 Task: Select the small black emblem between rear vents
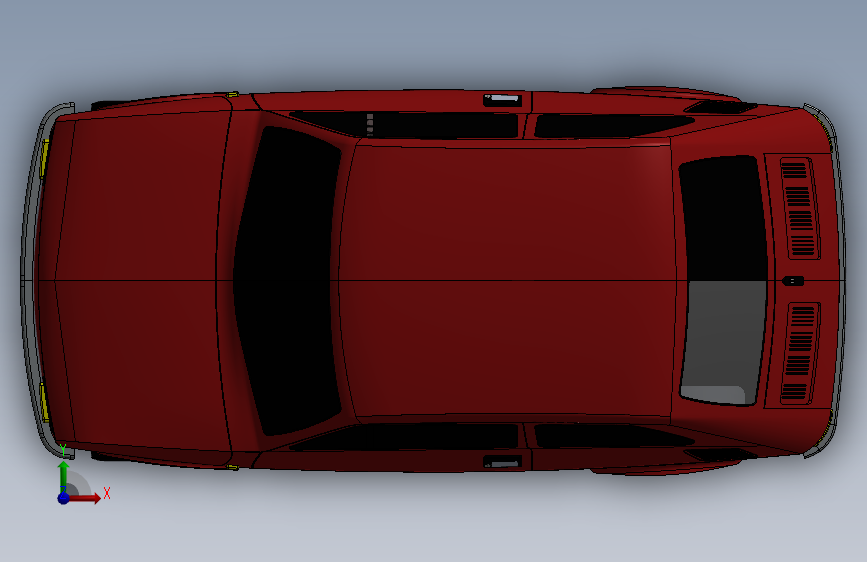pos(793,281)
